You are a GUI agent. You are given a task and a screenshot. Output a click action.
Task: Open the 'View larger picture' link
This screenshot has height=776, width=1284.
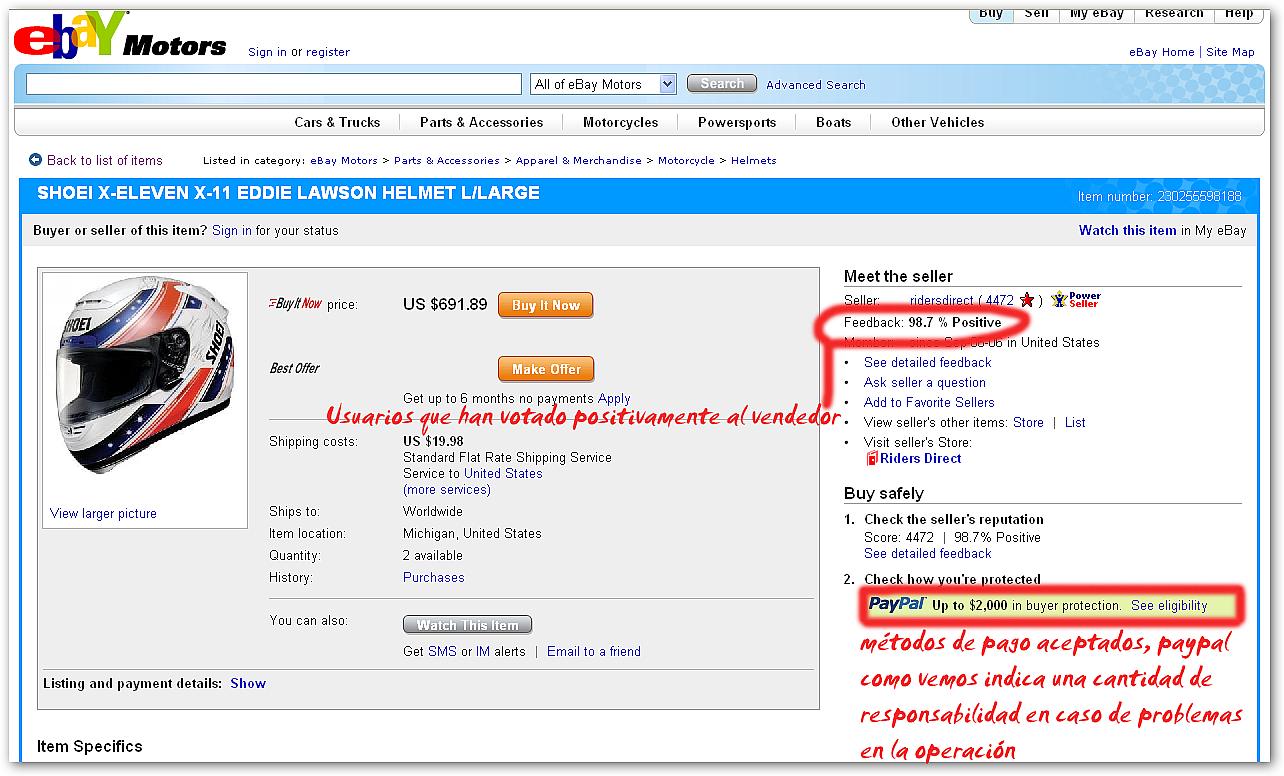(x=103, y=513)
